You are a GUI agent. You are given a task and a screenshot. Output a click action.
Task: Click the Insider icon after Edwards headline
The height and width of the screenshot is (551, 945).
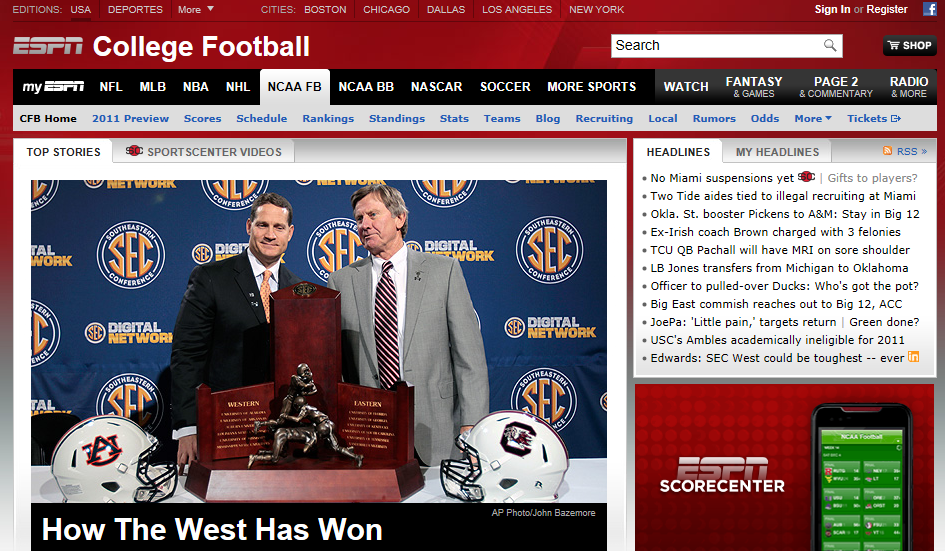[913, 358]
